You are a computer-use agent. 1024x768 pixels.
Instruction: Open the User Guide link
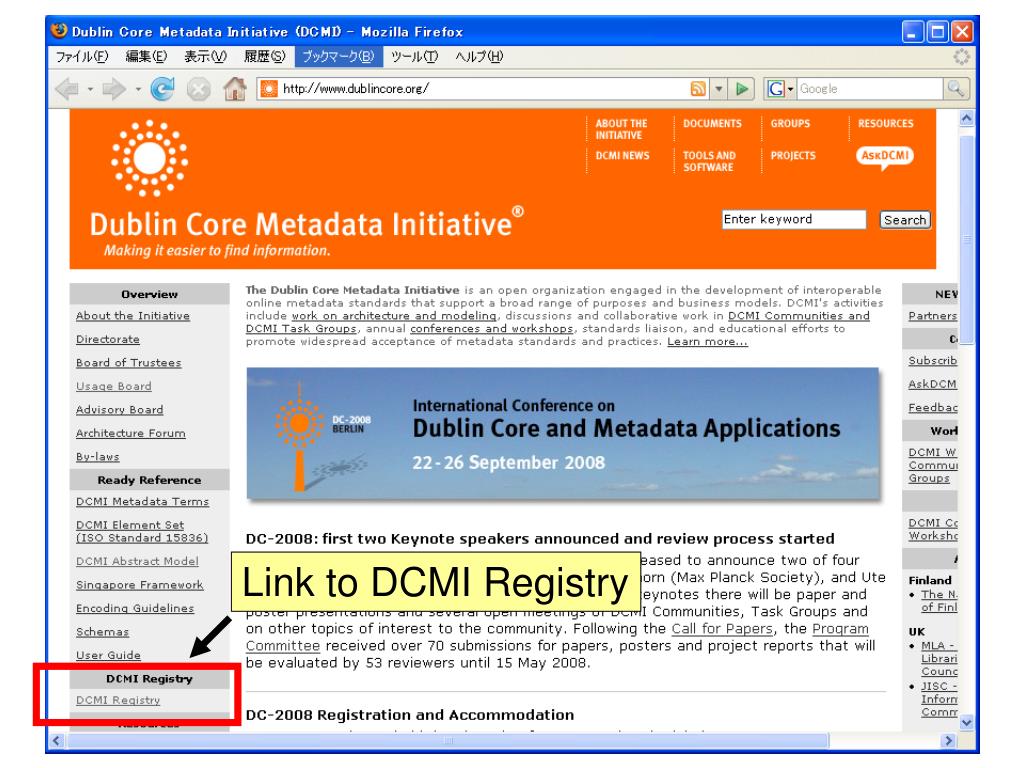coord(108,656)
